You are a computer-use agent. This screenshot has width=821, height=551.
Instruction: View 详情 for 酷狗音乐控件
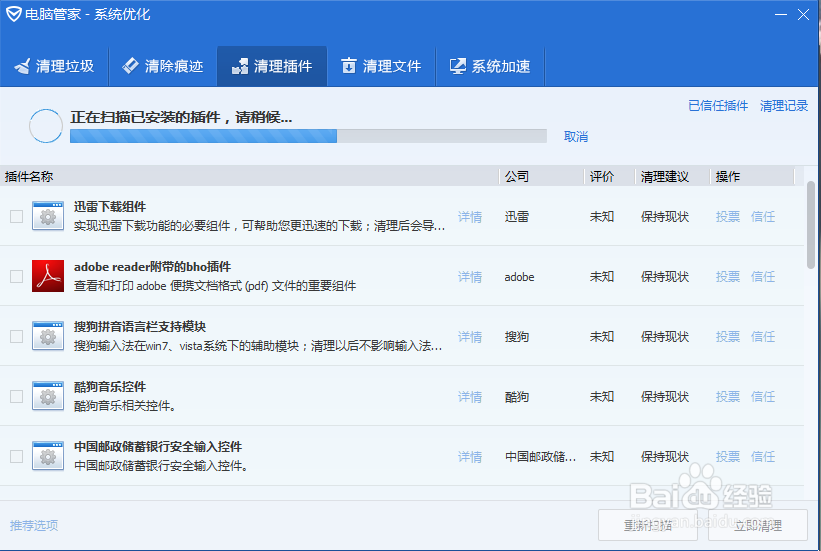click(470, 397)
